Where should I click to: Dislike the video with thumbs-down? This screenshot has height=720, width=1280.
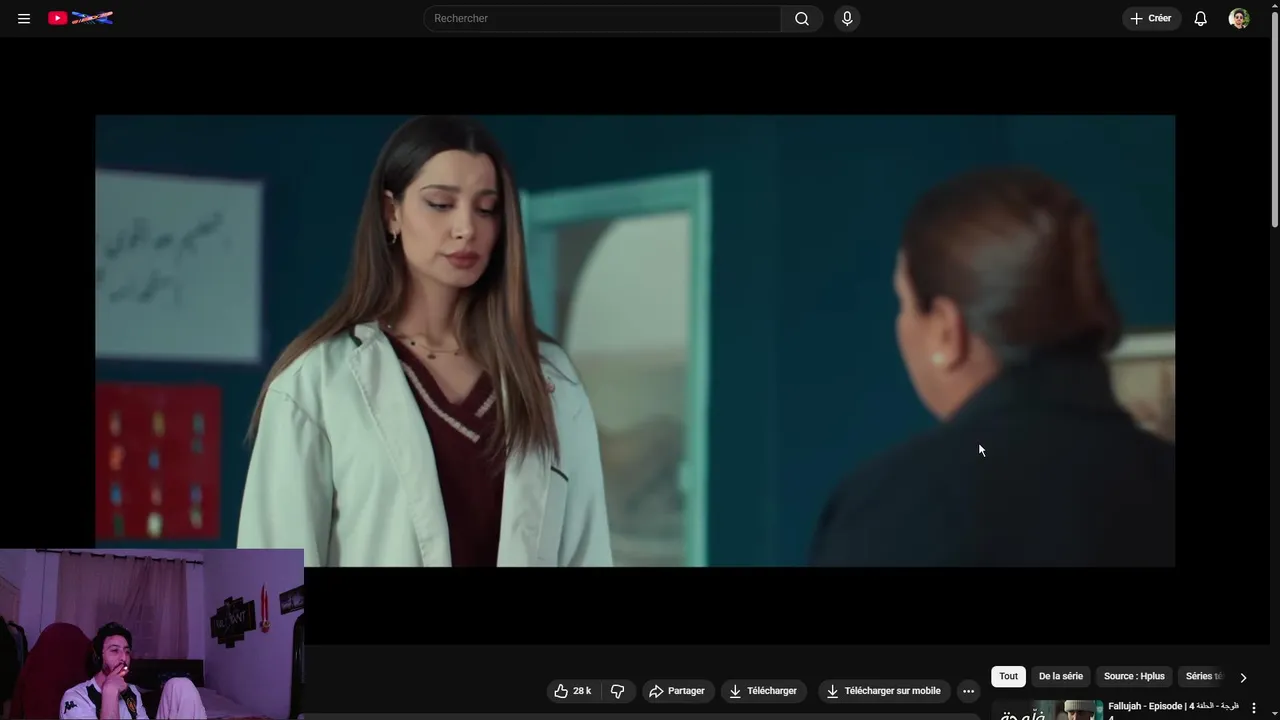618,691
